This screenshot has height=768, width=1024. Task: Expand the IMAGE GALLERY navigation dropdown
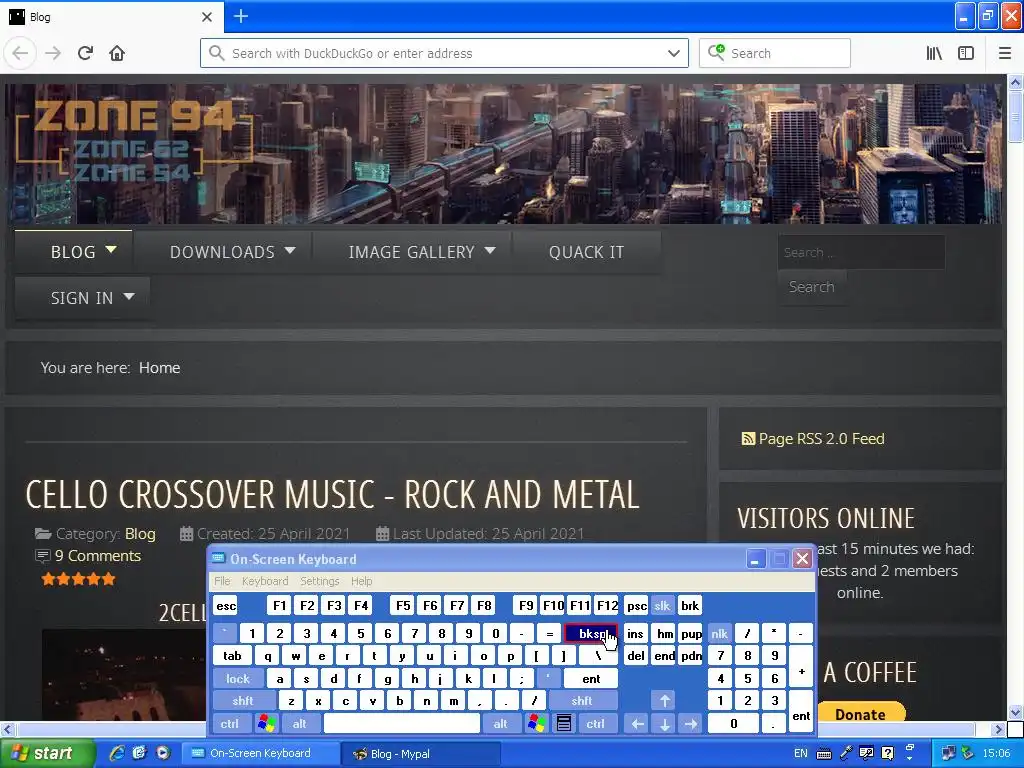(x=490, y=250)
